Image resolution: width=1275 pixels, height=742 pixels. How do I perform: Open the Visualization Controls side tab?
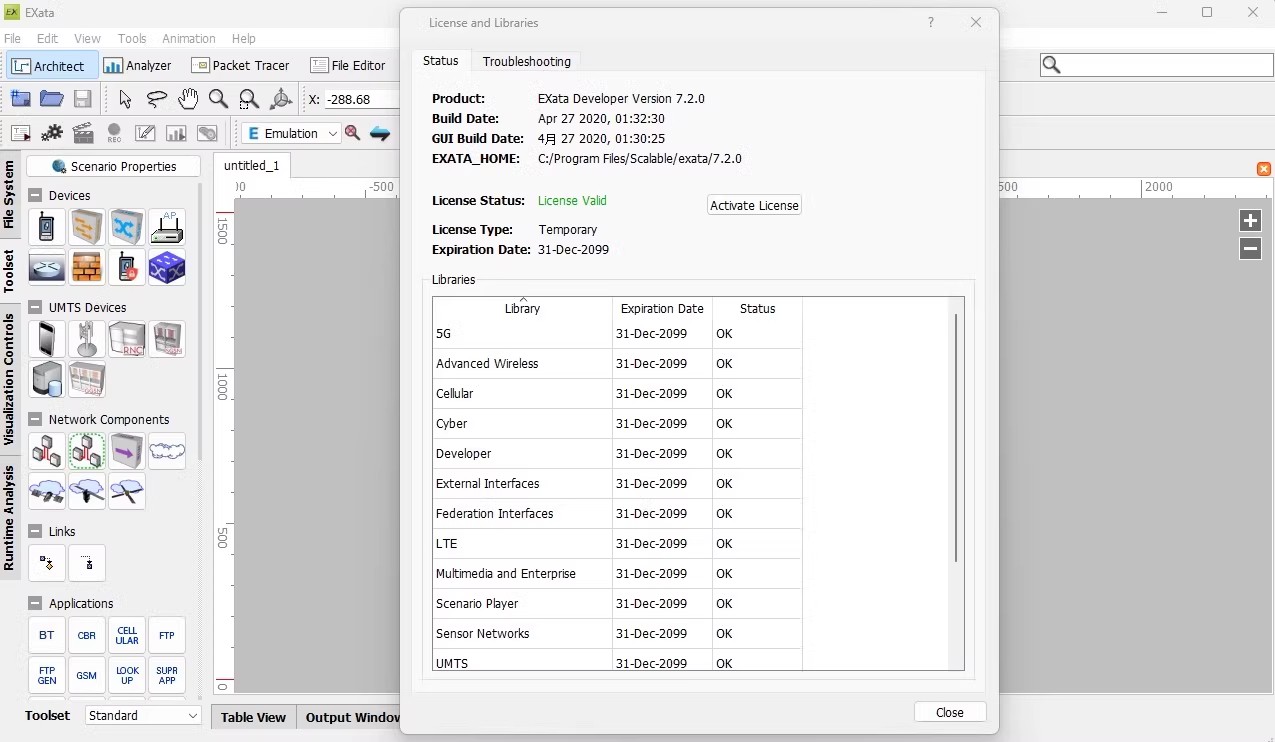9,379
